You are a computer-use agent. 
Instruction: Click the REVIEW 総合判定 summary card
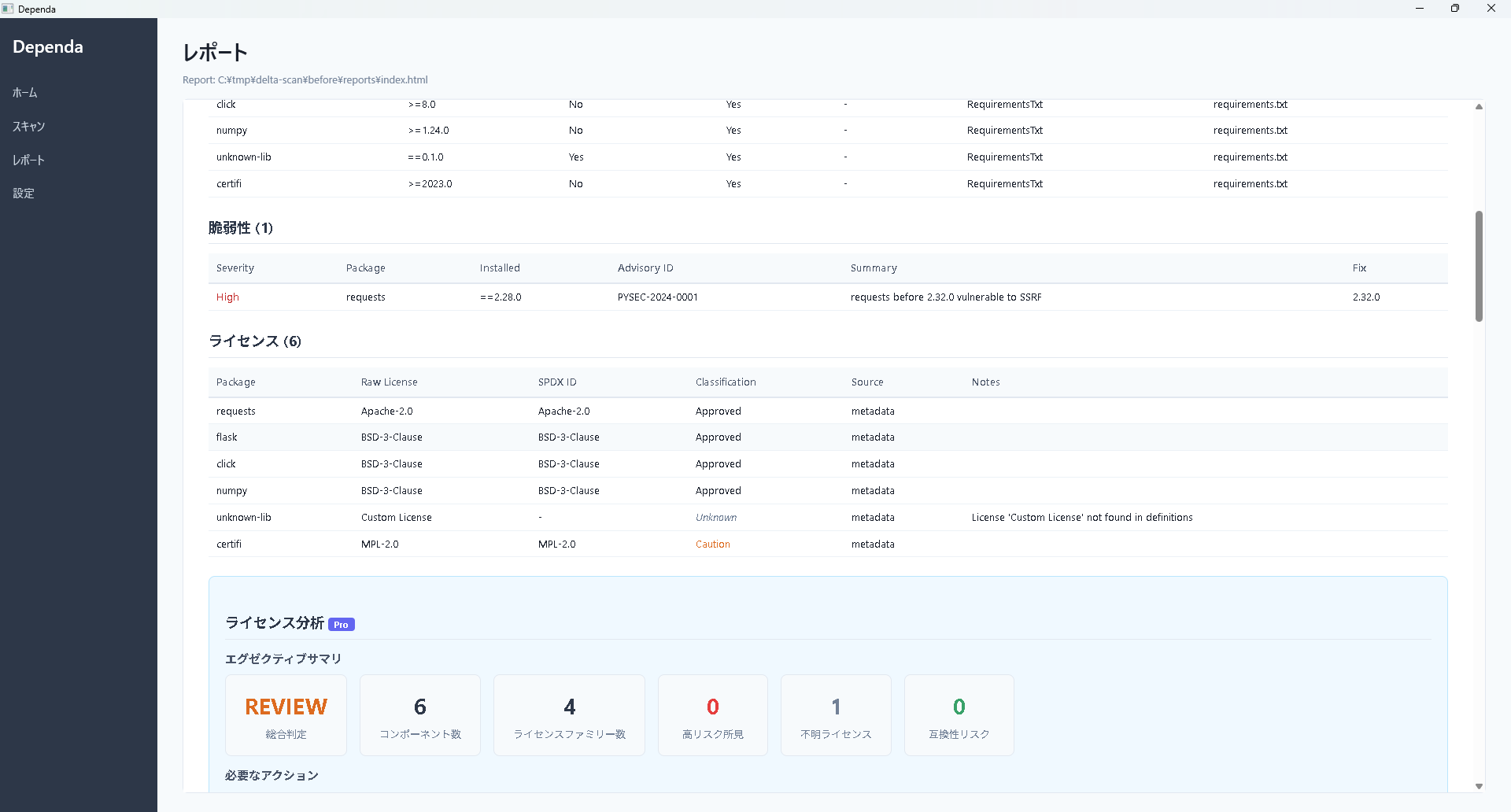(286, 715)
